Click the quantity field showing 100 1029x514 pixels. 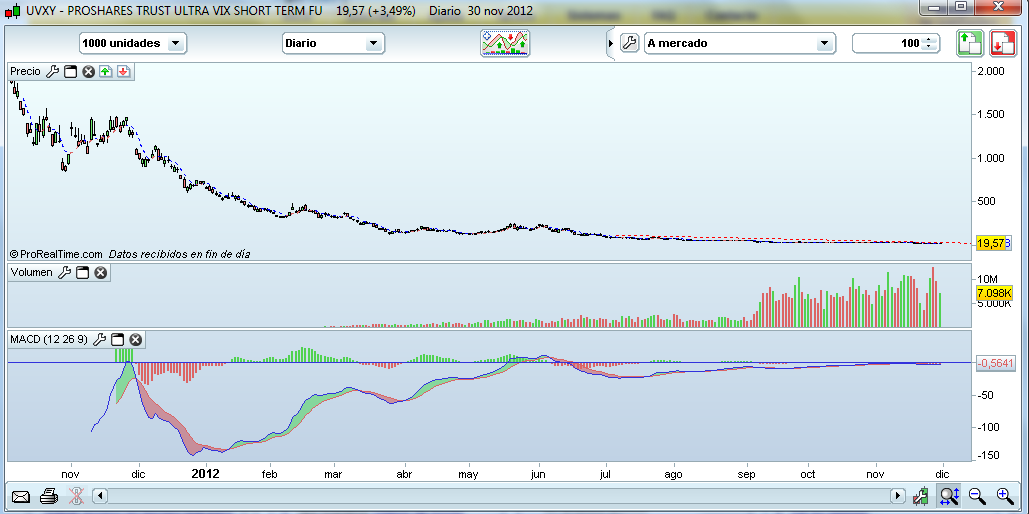tap(888, 43)
